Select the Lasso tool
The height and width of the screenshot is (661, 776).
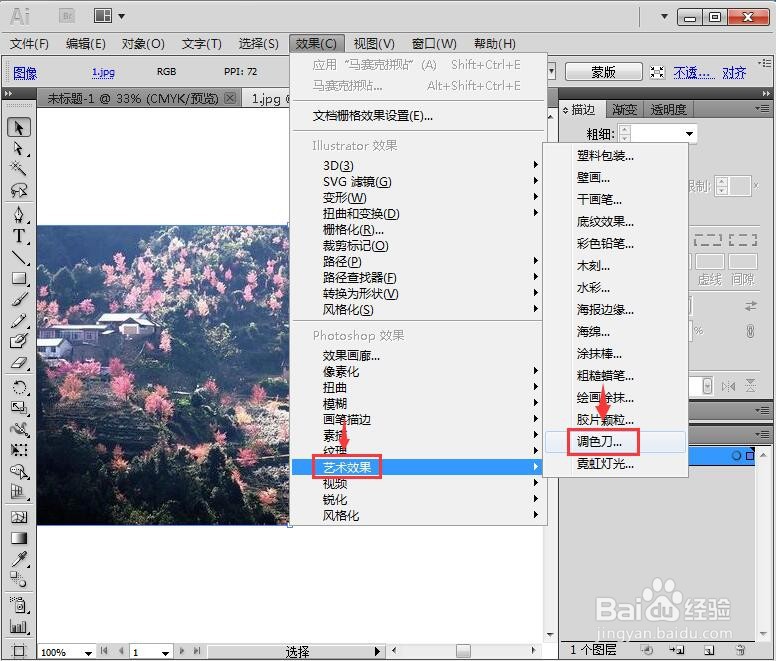pyautogui.click(x=19, y=190)
